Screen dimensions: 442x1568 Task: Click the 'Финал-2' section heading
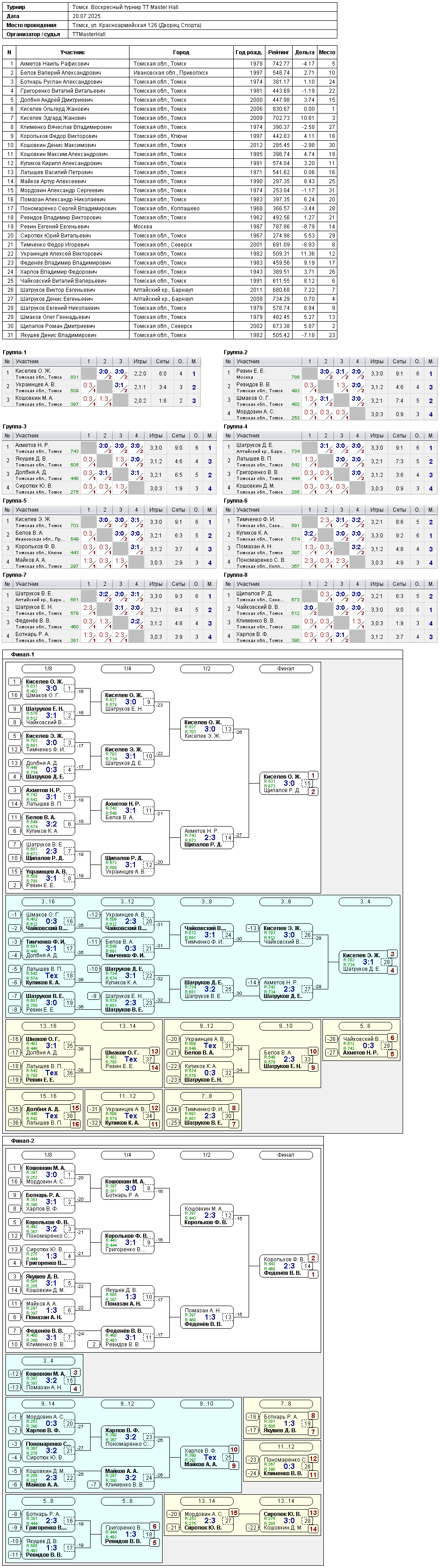coord(23,1141)
